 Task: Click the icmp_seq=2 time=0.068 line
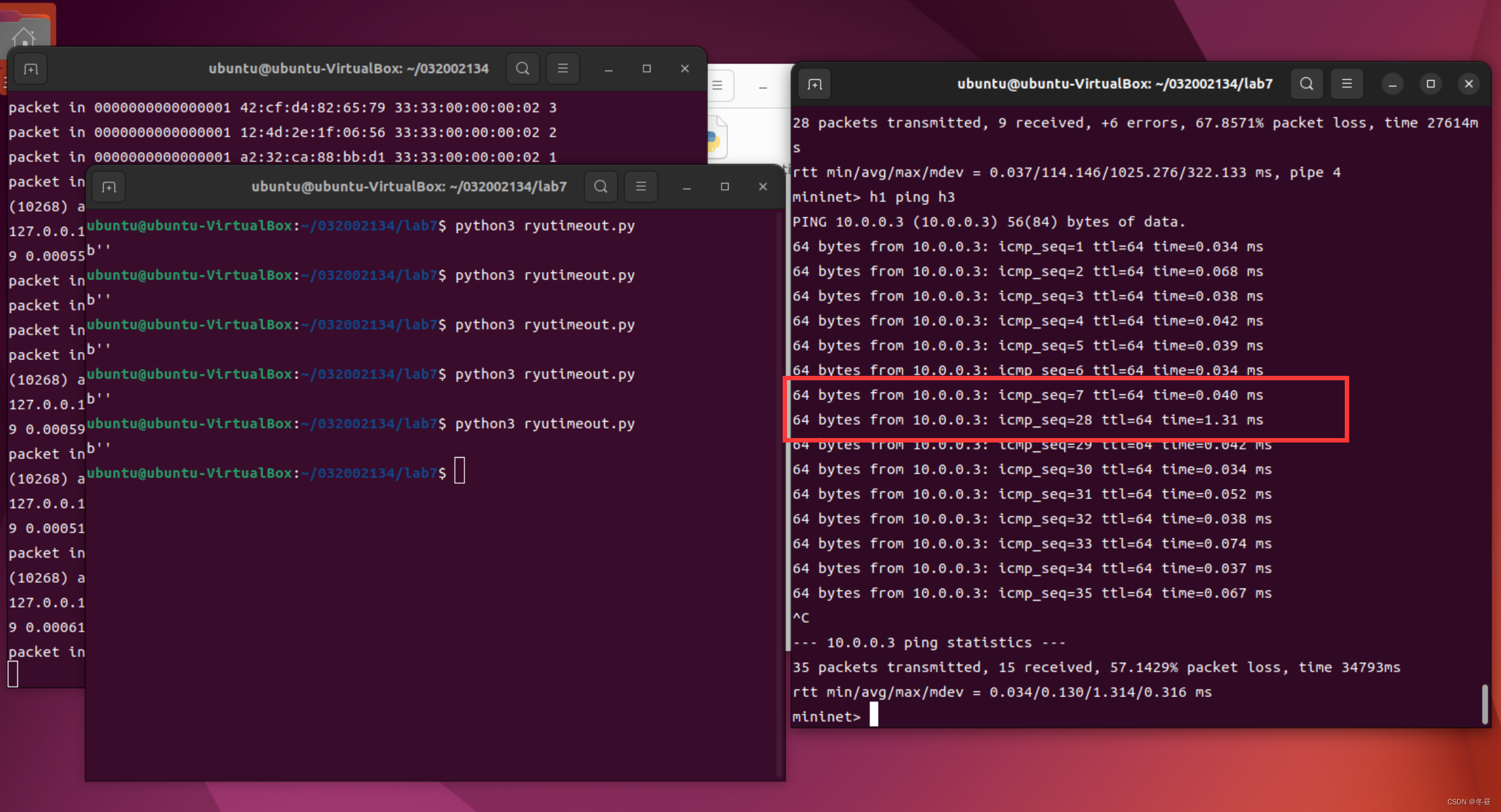(1028, 272)
